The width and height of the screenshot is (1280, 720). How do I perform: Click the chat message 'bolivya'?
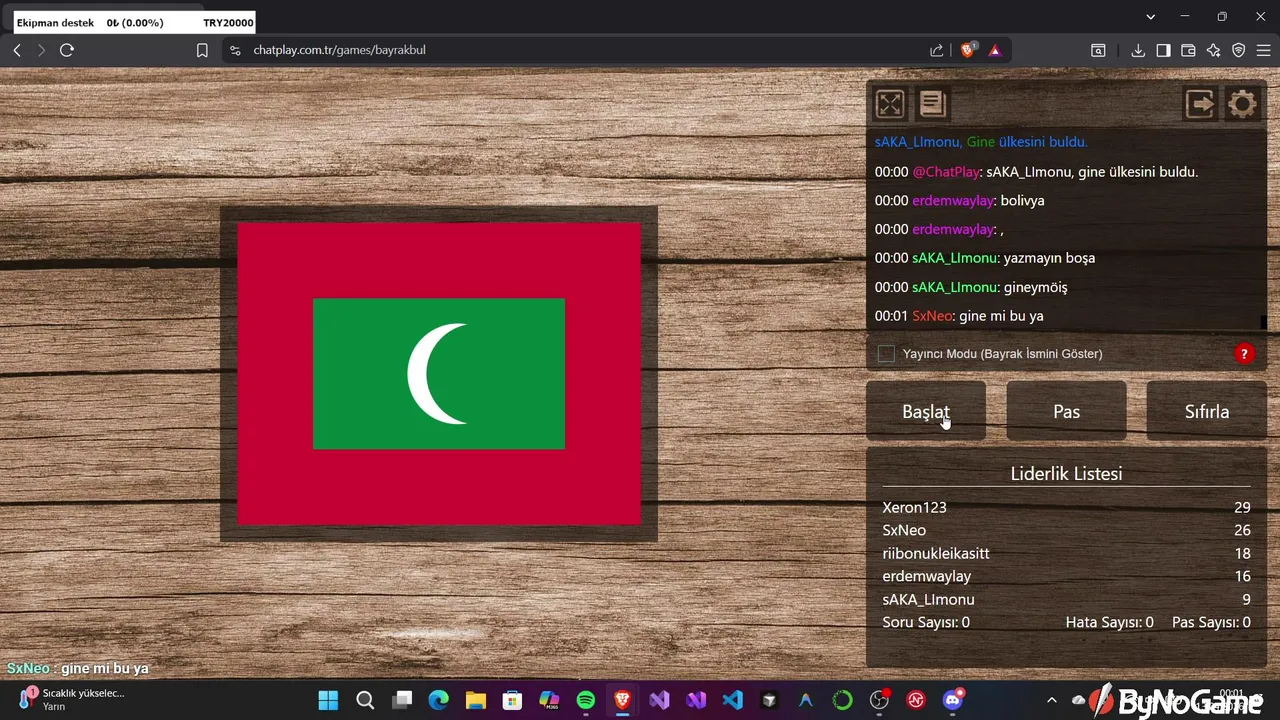tap(1022, 201)
